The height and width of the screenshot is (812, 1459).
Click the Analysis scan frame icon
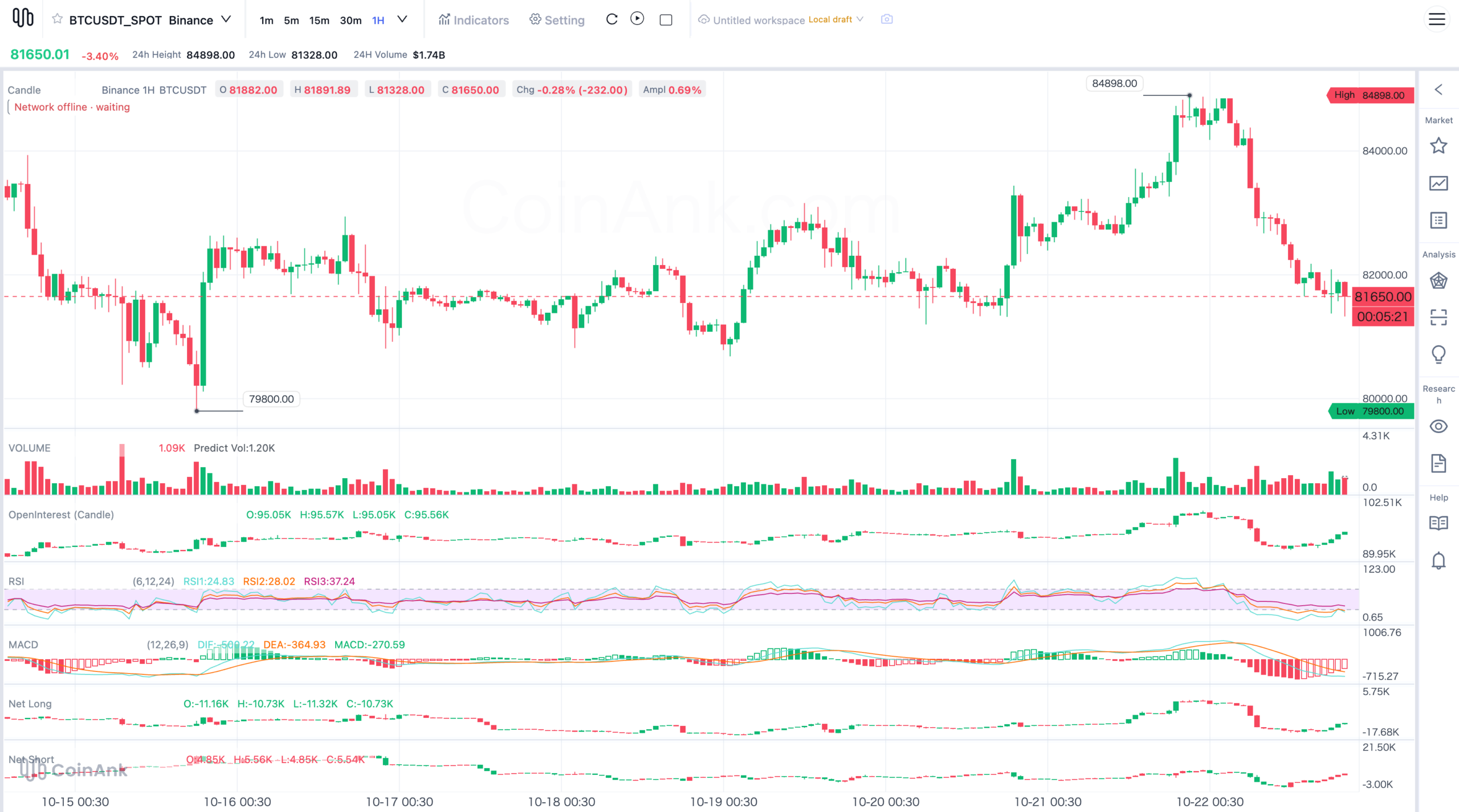click(1438, 317)
